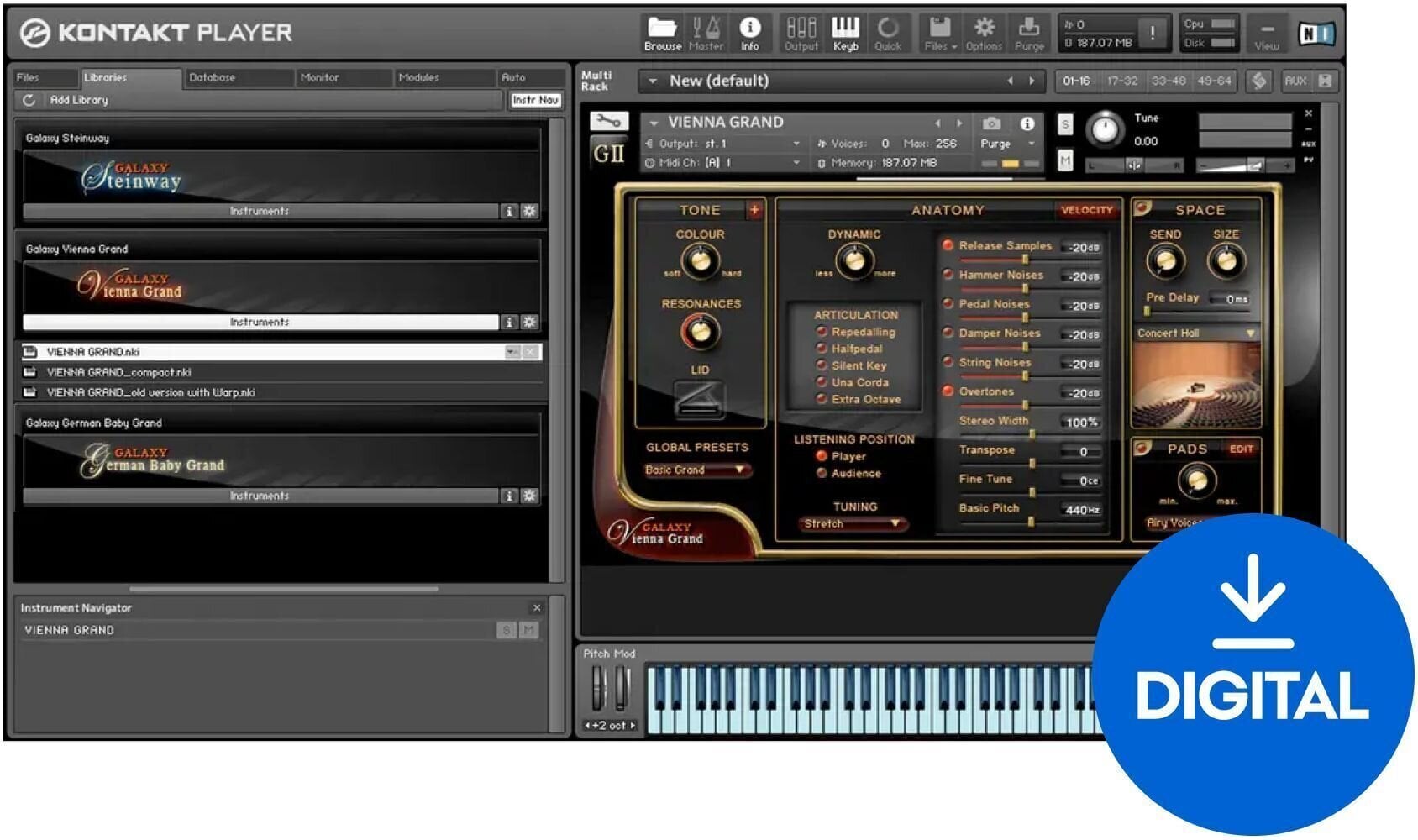Toggle the Keyb keyboard icon

point(845,33)
